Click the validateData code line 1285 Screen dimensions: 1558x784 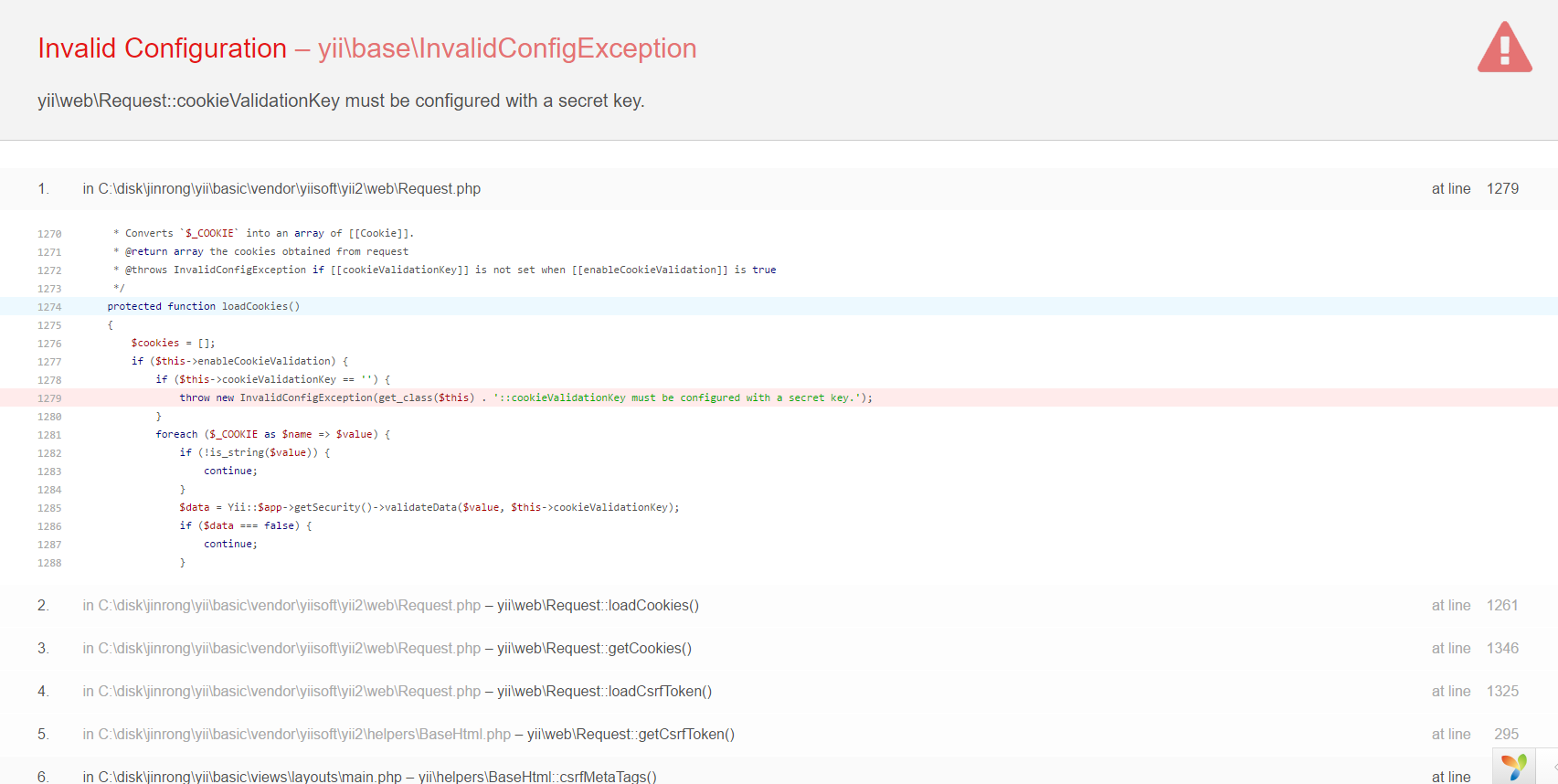tap(429, 507)
